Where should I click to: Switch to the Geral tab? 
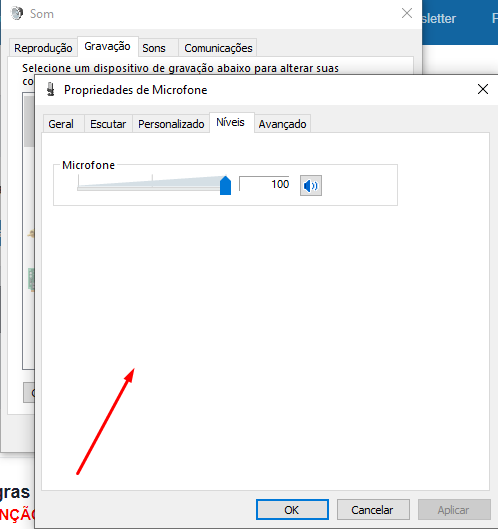click(61, 124)
